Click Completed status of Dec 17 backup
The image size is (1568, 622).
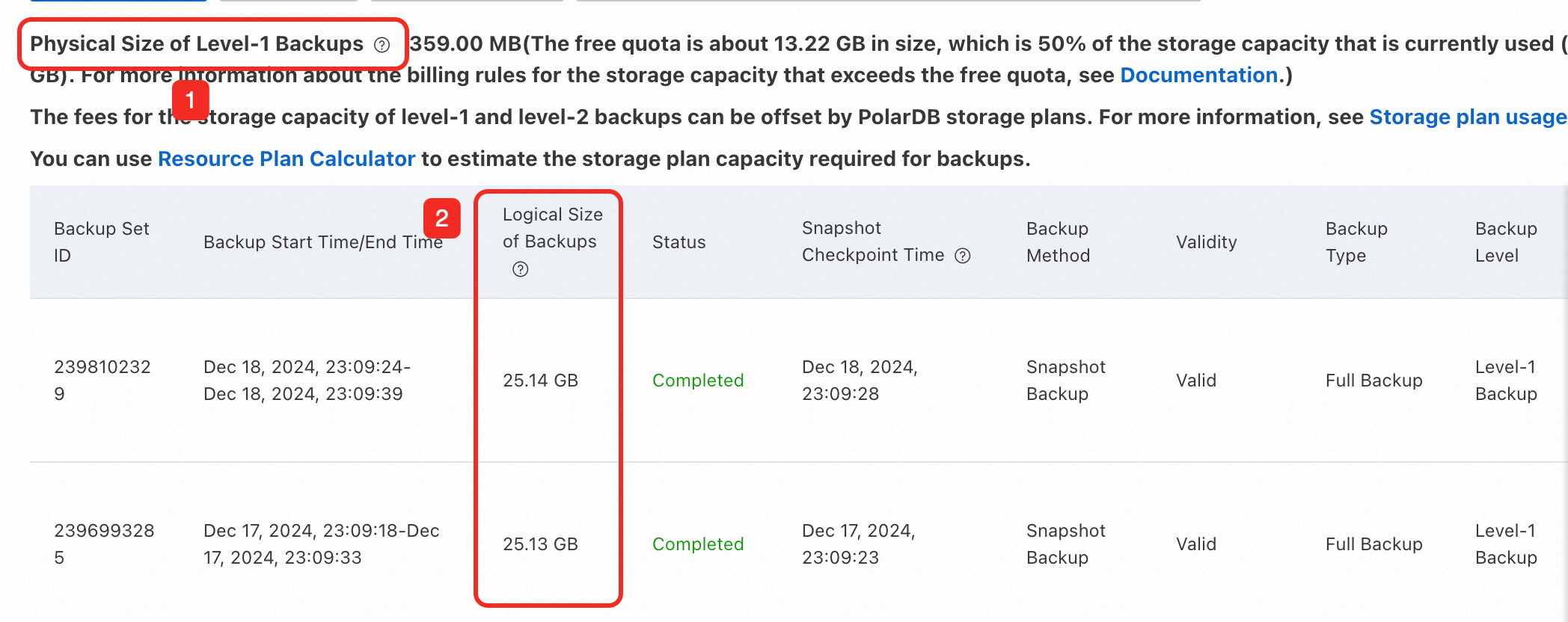tap(697, 544)
